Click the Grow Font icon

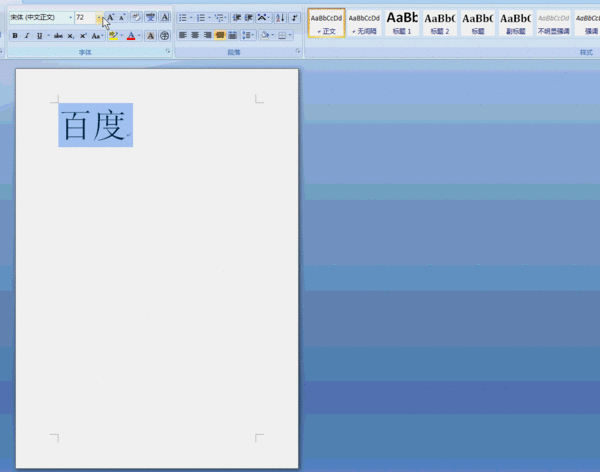coord(110,18)
